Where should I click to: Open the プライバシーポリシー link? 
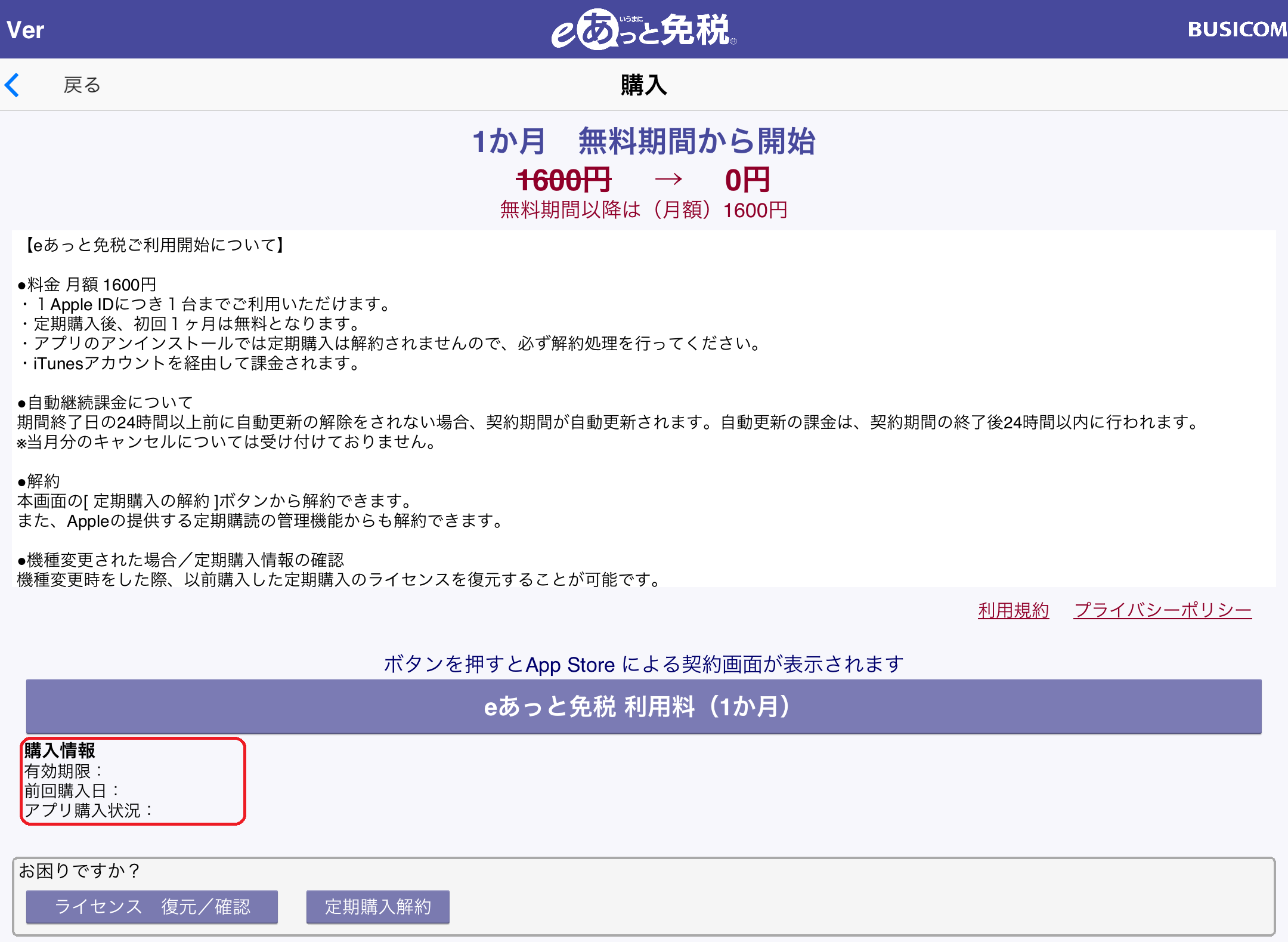(x=1162, y=610)
